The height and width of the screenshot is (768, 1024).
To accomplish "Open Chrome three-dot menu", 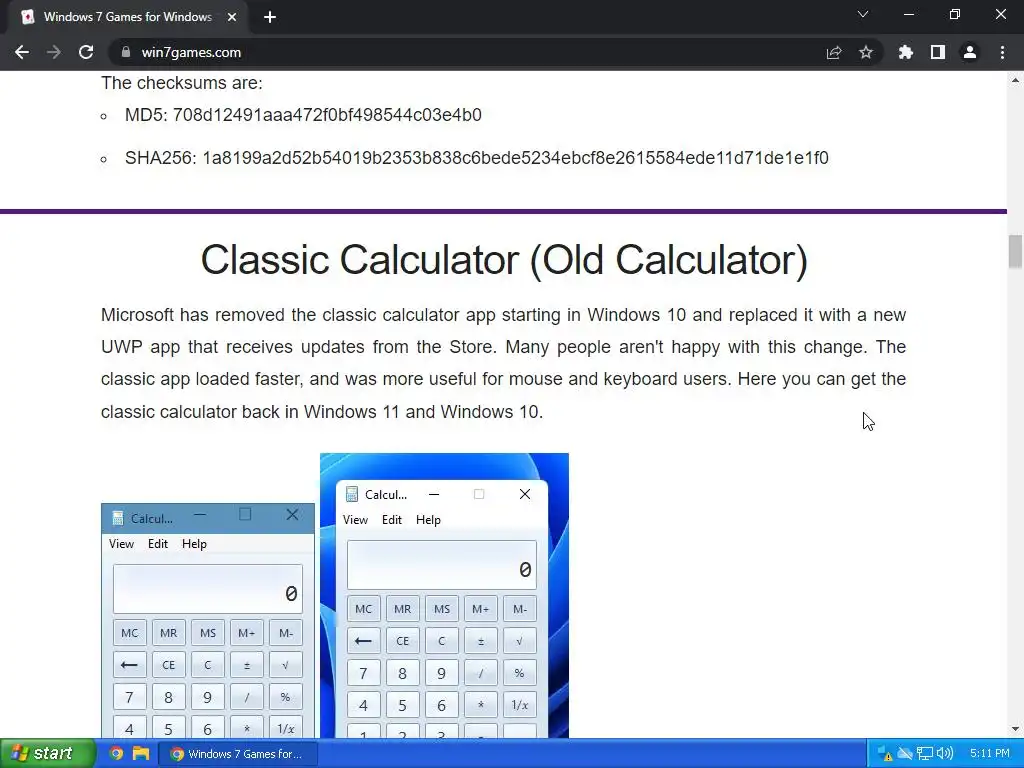I will coord(1002,52).
